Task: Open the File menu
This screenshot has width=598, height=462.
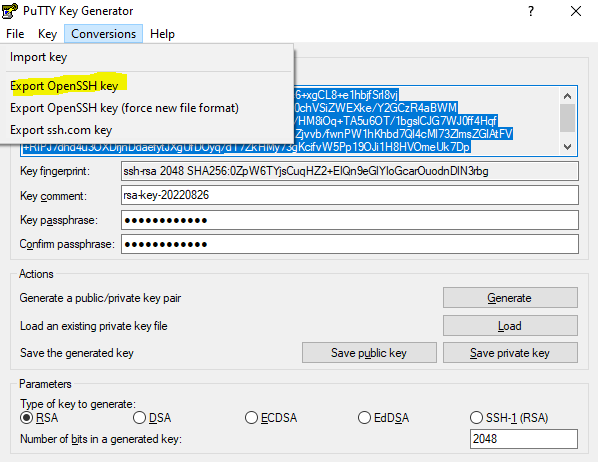Action: [15, 34]
